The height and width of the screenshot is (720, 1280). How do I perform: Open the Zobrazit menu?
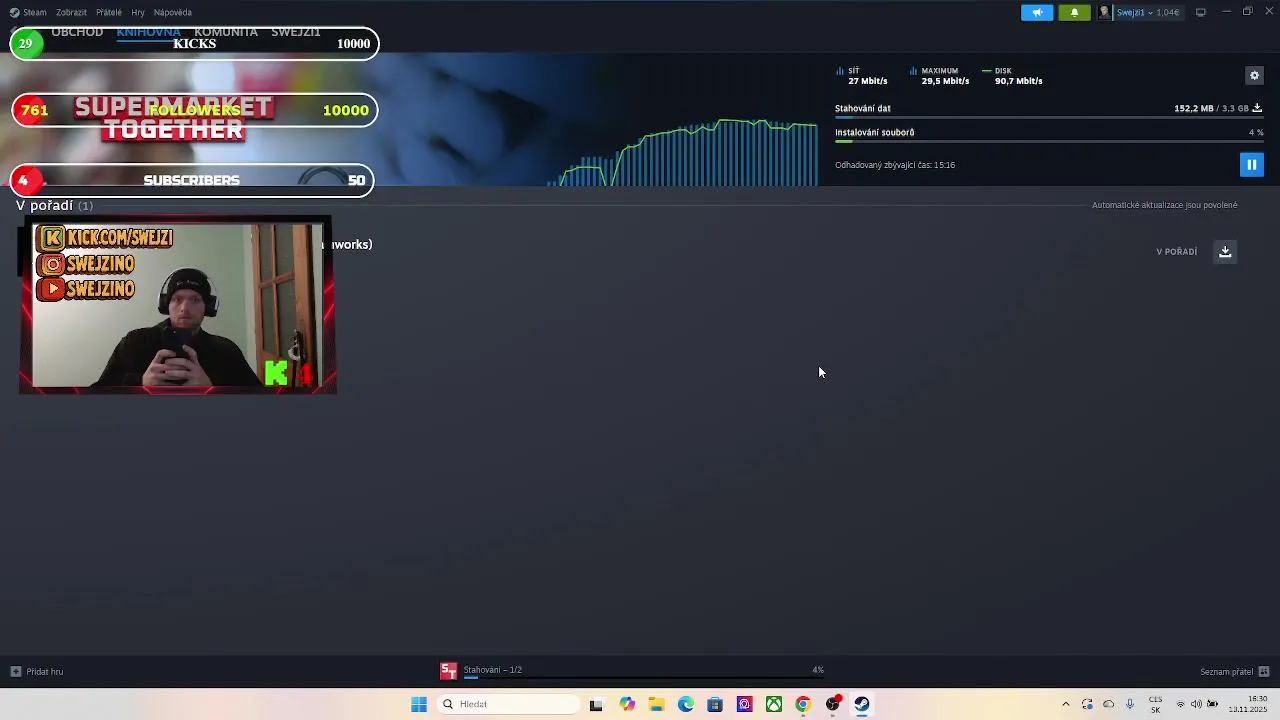(x=71, y=12)
